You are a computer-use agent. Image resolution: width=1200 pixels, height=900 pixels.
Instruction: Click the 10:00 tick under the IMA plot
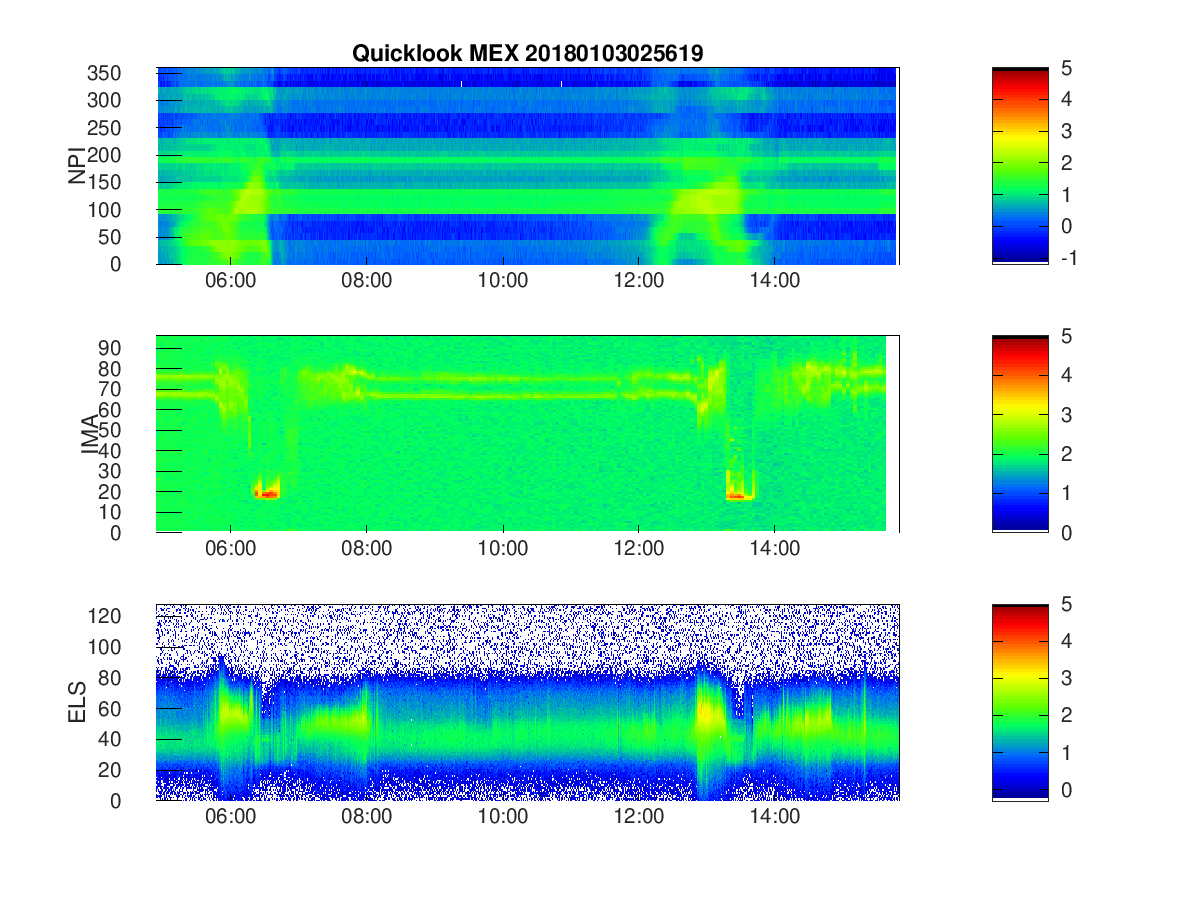point(502,549)
